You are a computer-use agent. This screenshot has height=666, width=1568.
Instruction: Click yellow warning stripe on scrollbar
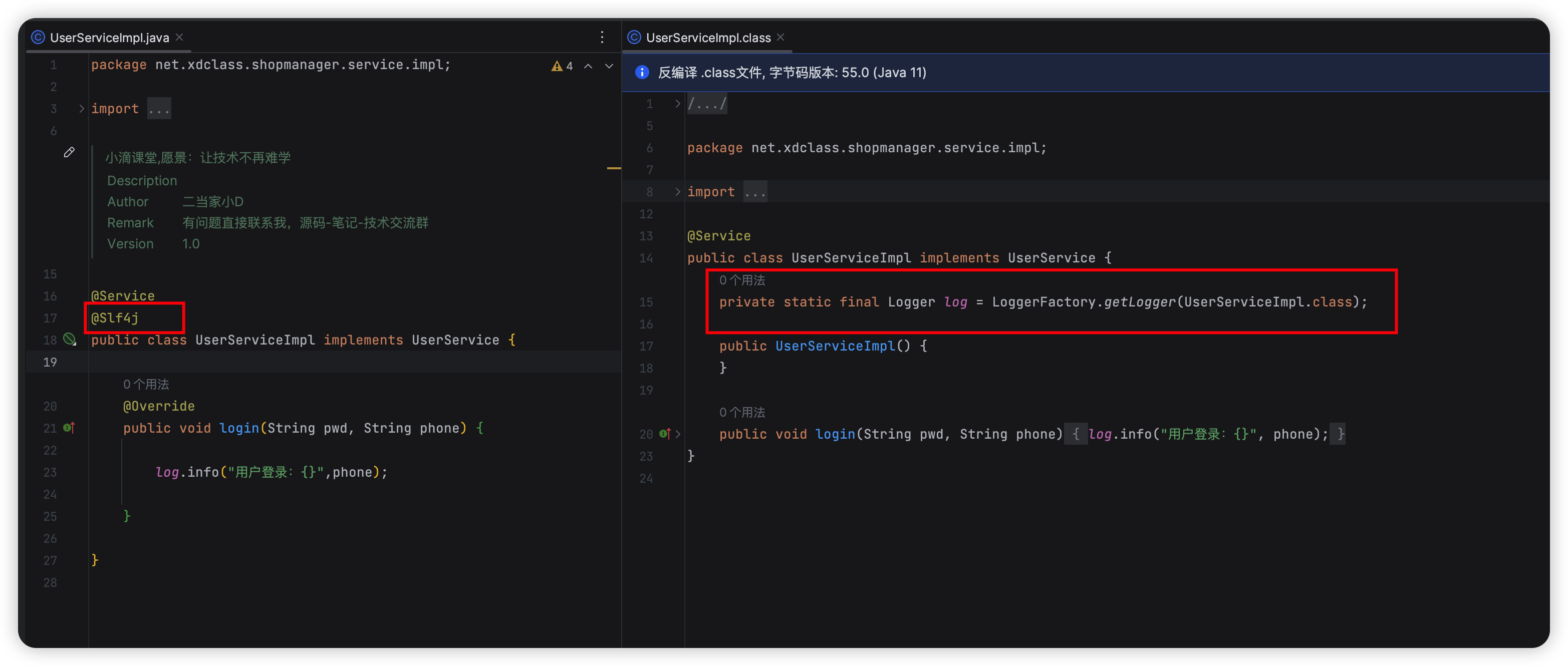[614, 168]
